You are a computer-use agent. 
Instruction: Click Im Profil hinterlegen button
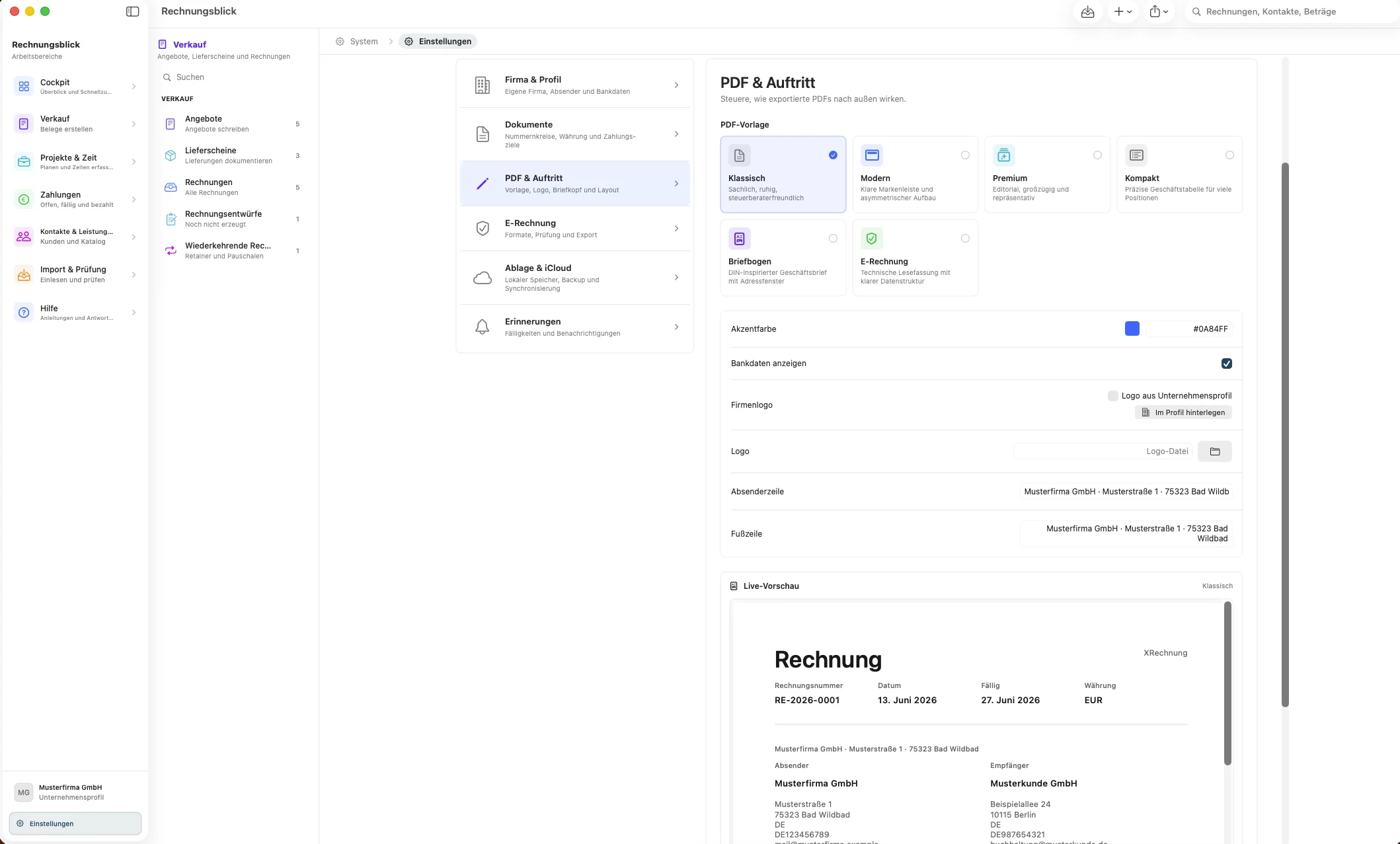(1183, 412)
